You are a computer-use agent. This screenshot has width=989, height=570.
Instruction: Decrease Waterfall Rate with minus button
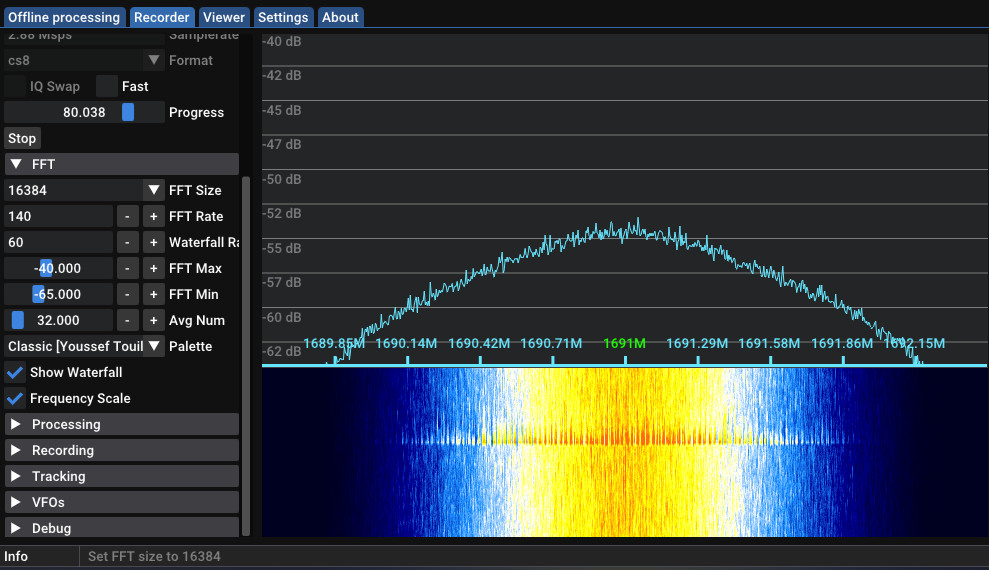(x=127, y=242)
